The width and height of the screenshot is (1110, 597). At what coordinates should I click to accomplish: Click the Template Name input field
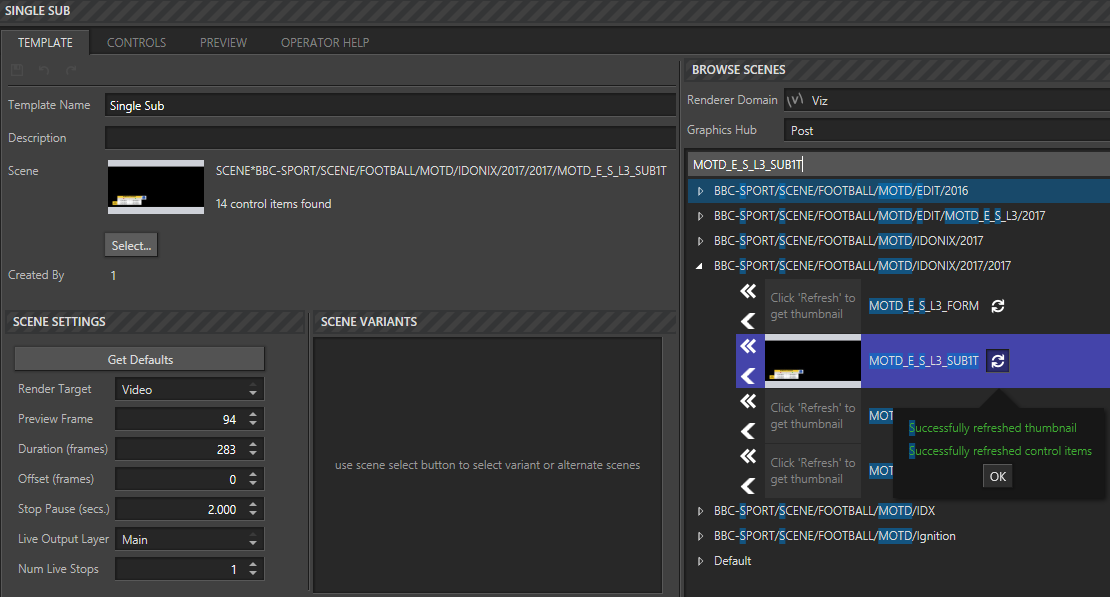(x=390, y=106)
